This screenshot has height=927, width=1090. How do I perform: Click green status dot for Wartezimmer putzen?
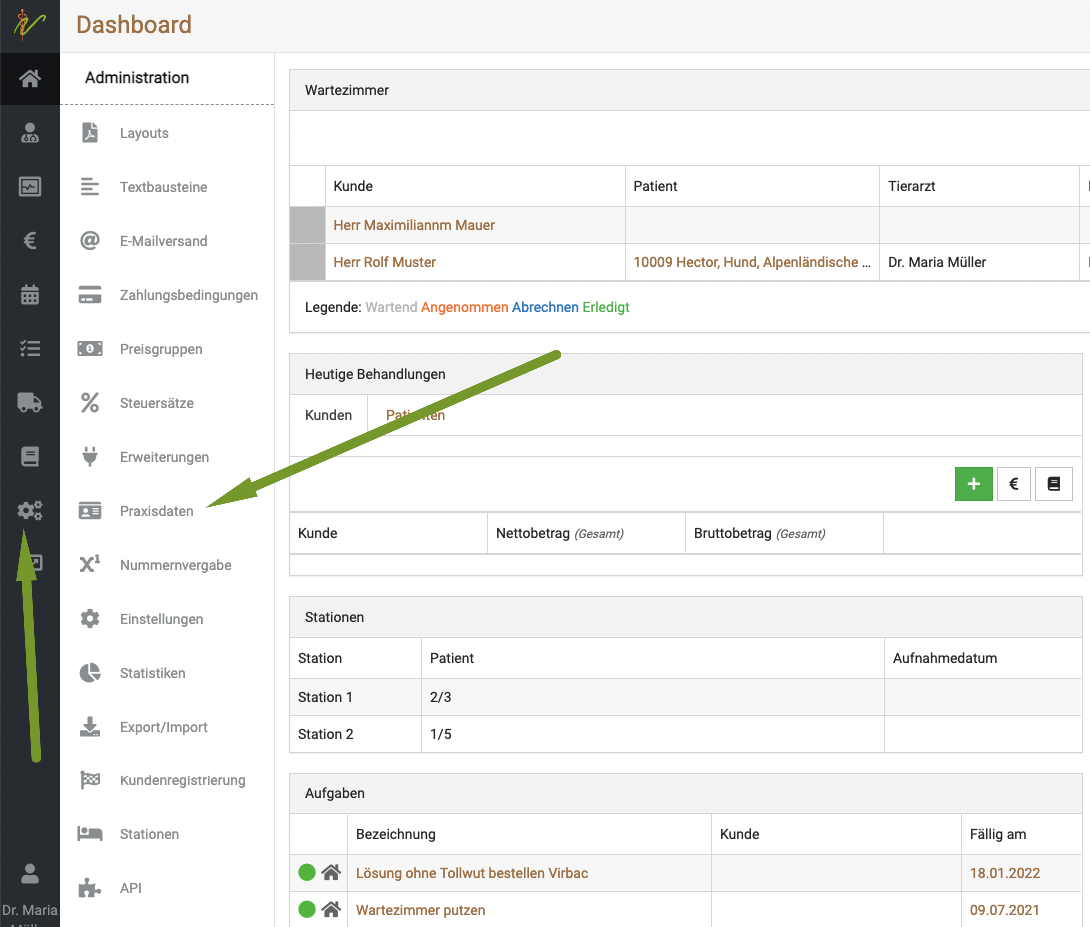click(x=307, y=909)
